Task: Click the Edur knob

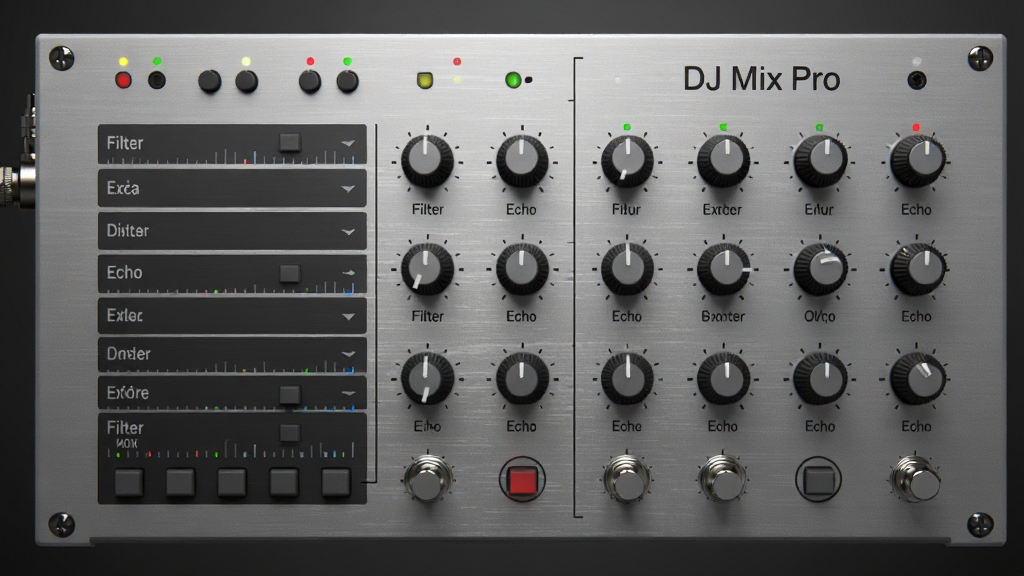Action: (x=820, y=161)
